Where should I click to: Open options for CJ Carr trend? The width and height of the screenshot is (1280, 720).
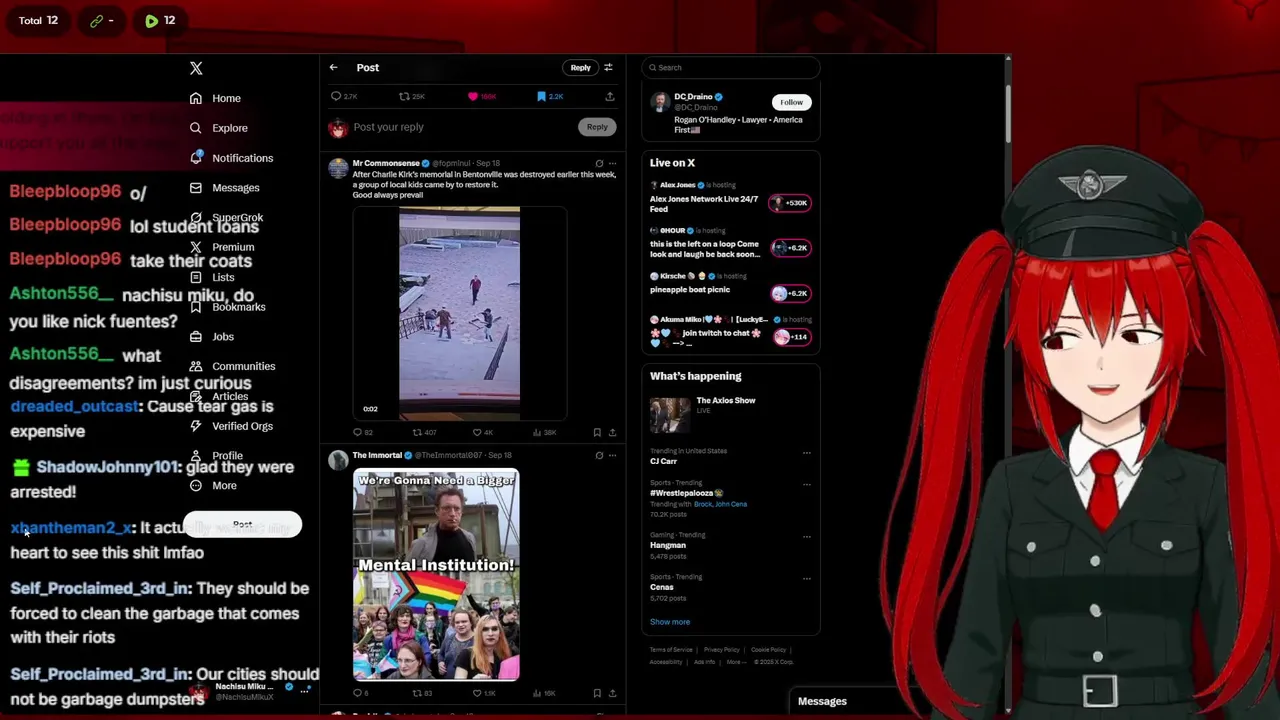pyautogui.click(x=806, y=453)
